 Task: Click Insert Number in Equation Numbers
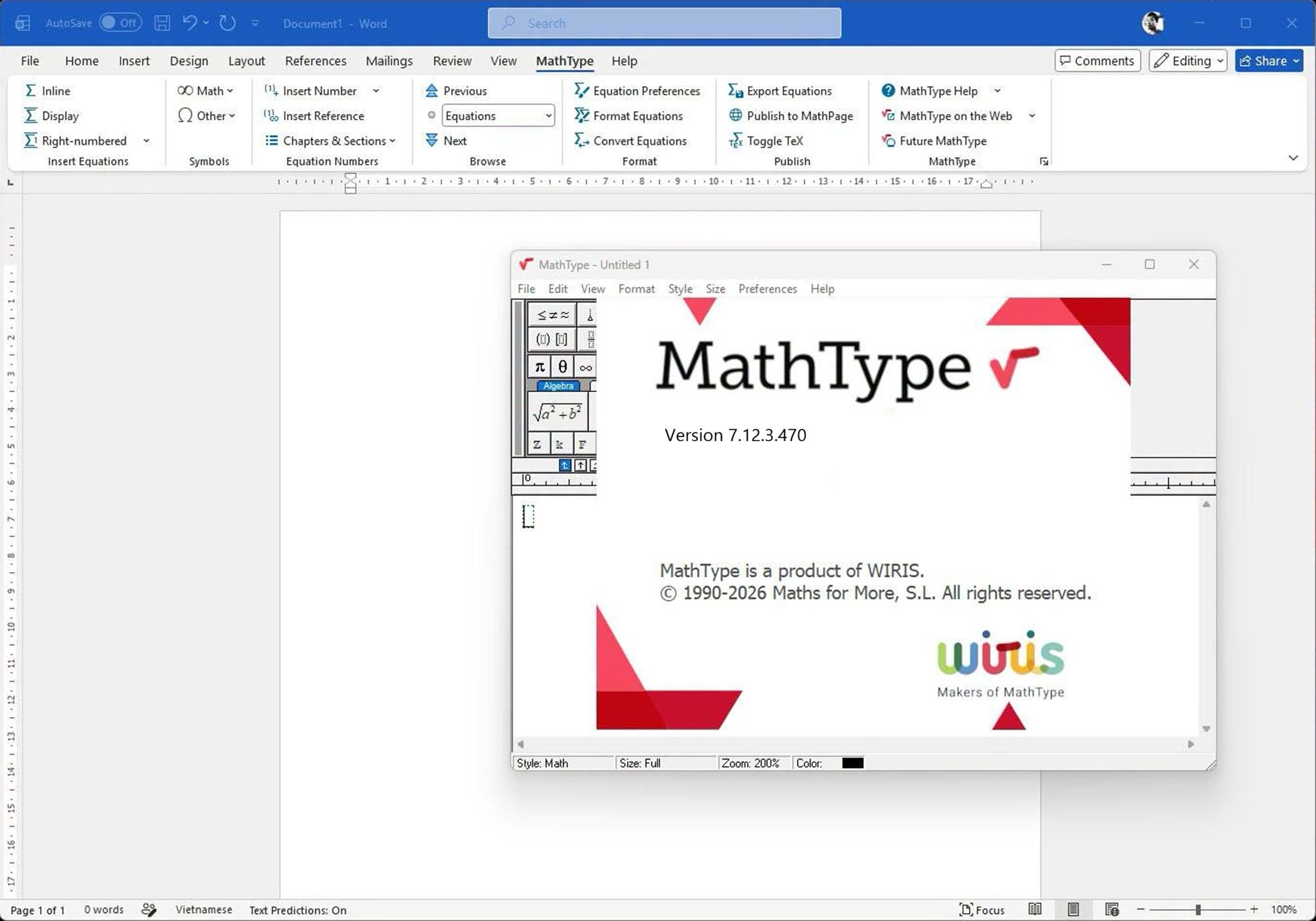(311, 90)
